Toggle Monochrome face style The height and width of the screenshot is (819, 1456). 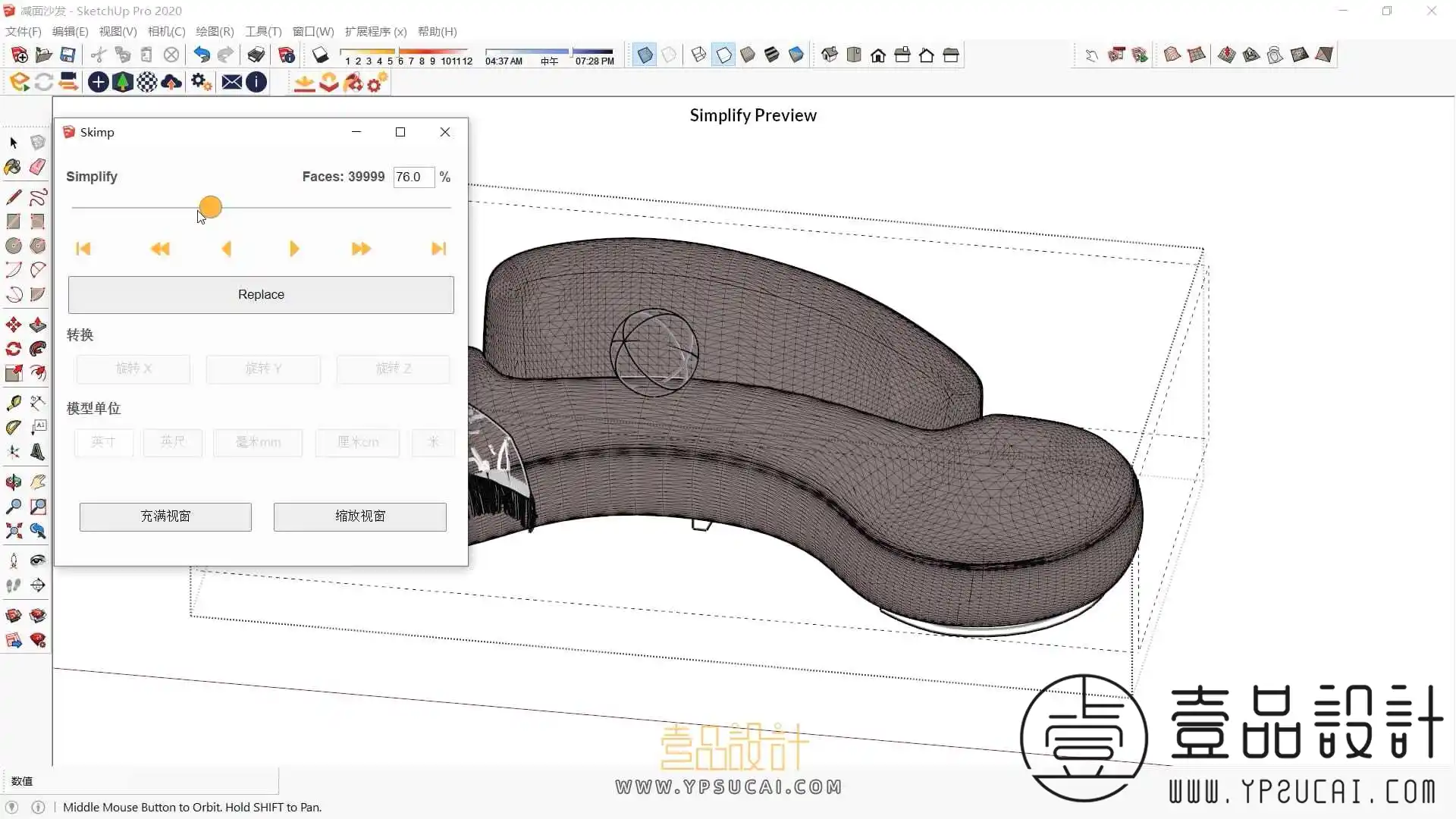point(796,55)
